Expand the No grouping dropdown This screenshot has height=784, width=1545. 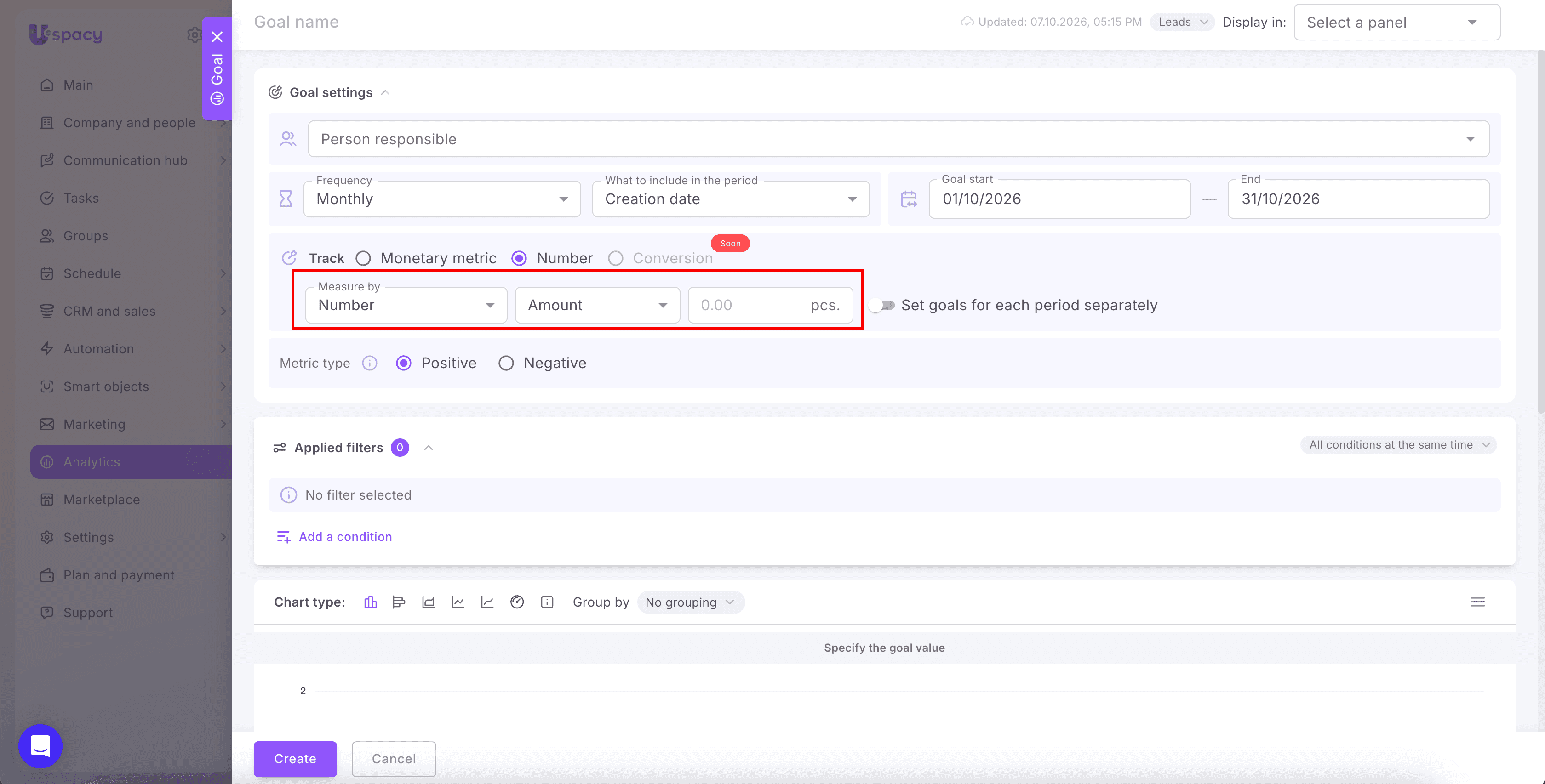coord(690,602)
